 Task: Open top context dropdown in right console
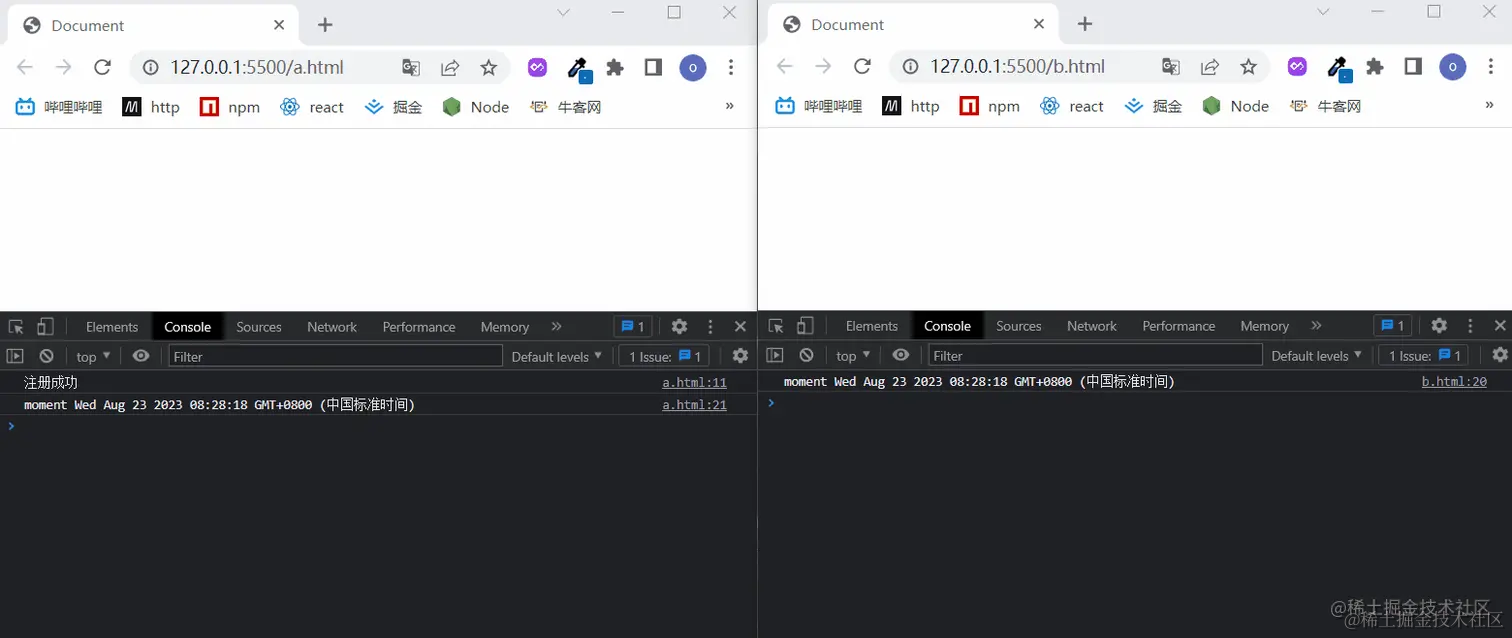click(853, 356)
